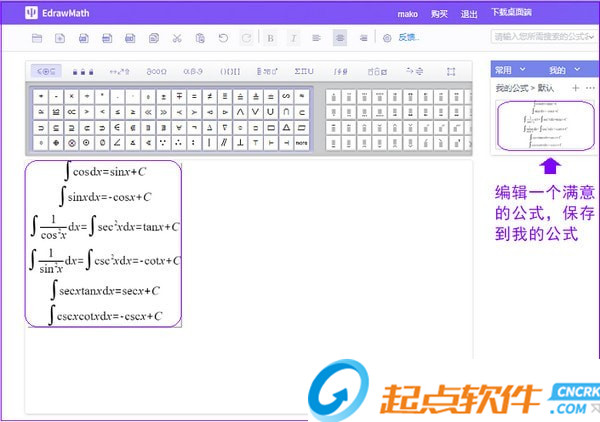Insert the plus-minus ± symbol
Image resolution: width=600 pixels, height=422 pixels.
[x=163, y=96]
